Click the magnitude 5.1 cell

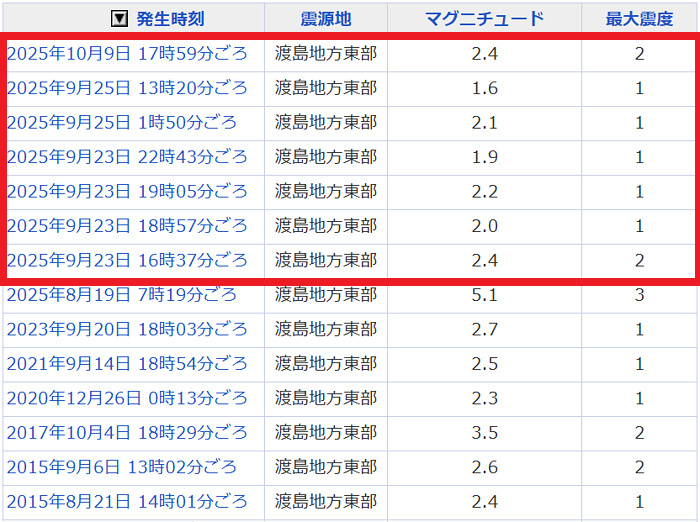[484, 295]
